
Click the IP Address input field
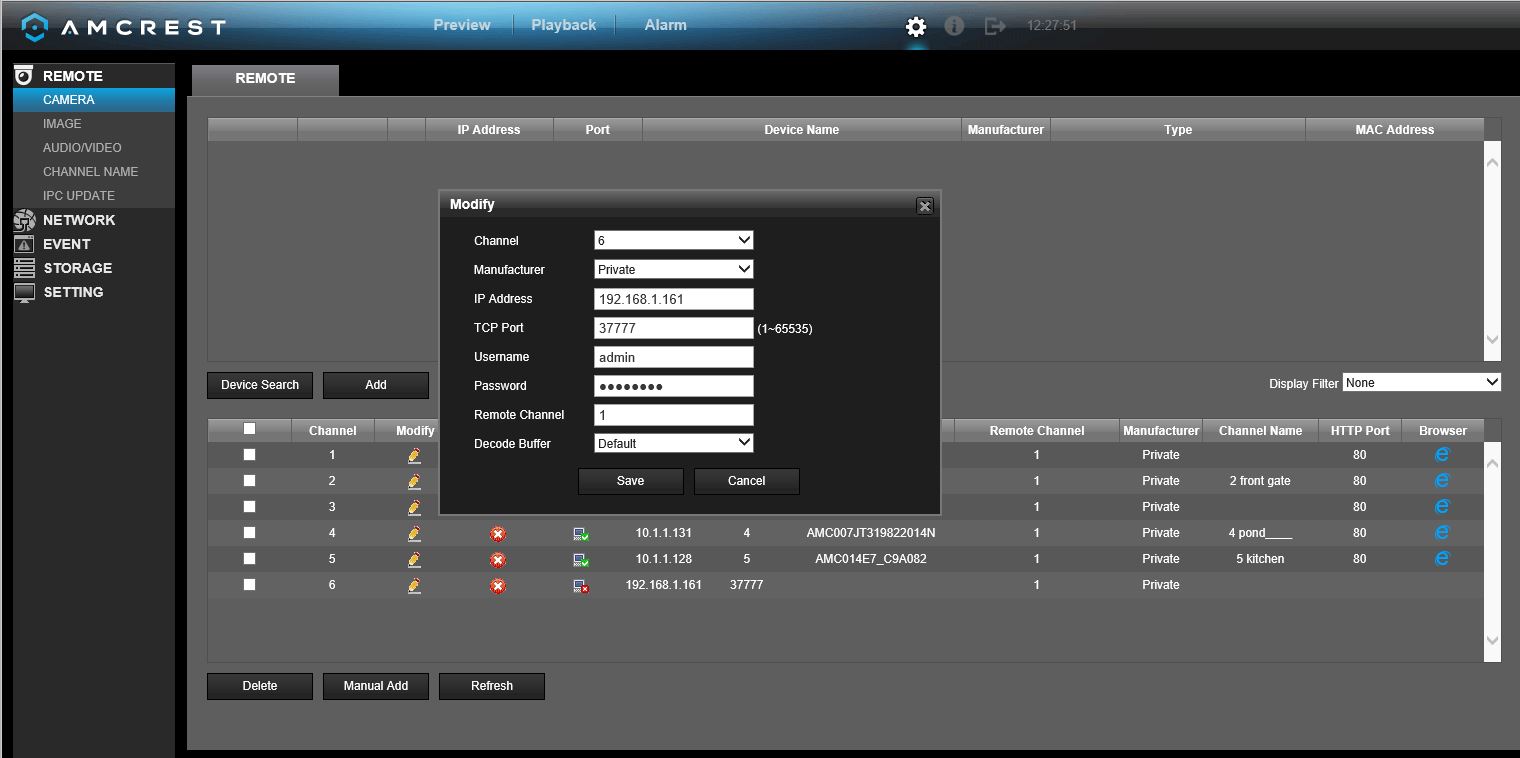673,299
